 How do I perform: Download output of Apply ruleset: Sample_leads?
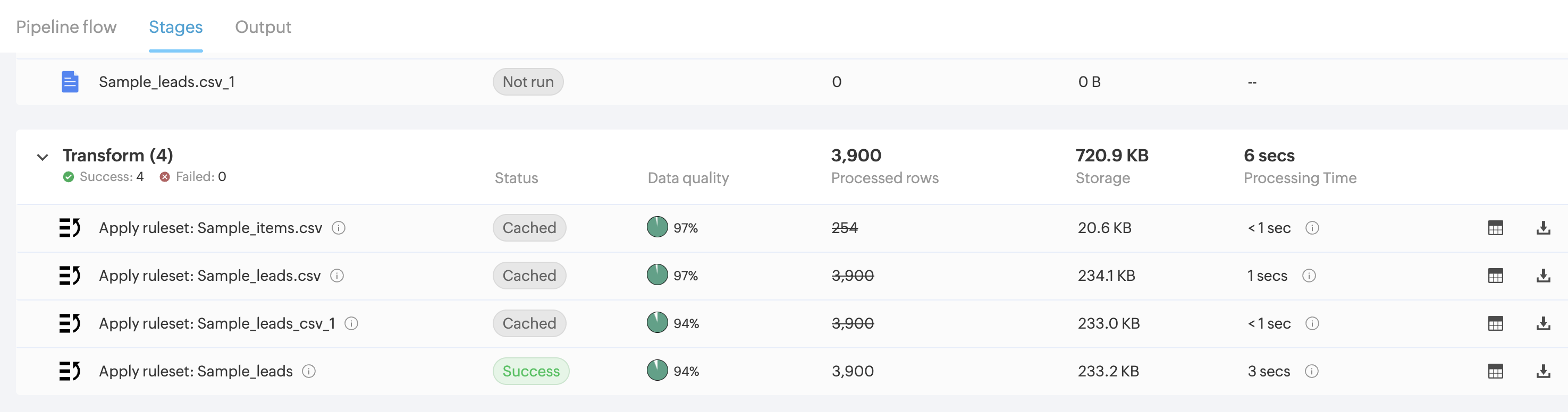[1542, 371]
